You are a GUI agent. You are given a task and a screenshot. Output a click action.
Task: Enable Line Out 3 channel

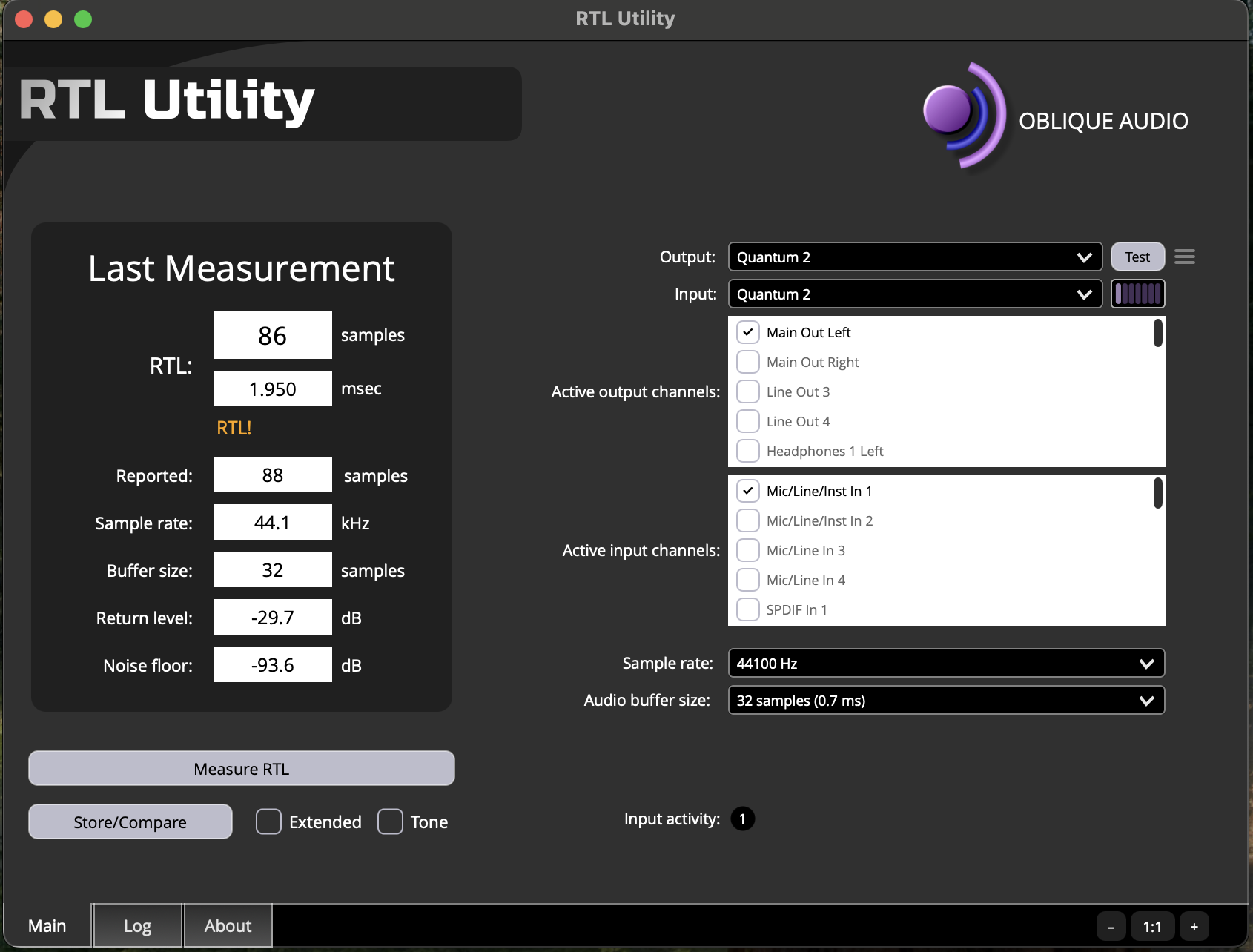coord(748,391)
